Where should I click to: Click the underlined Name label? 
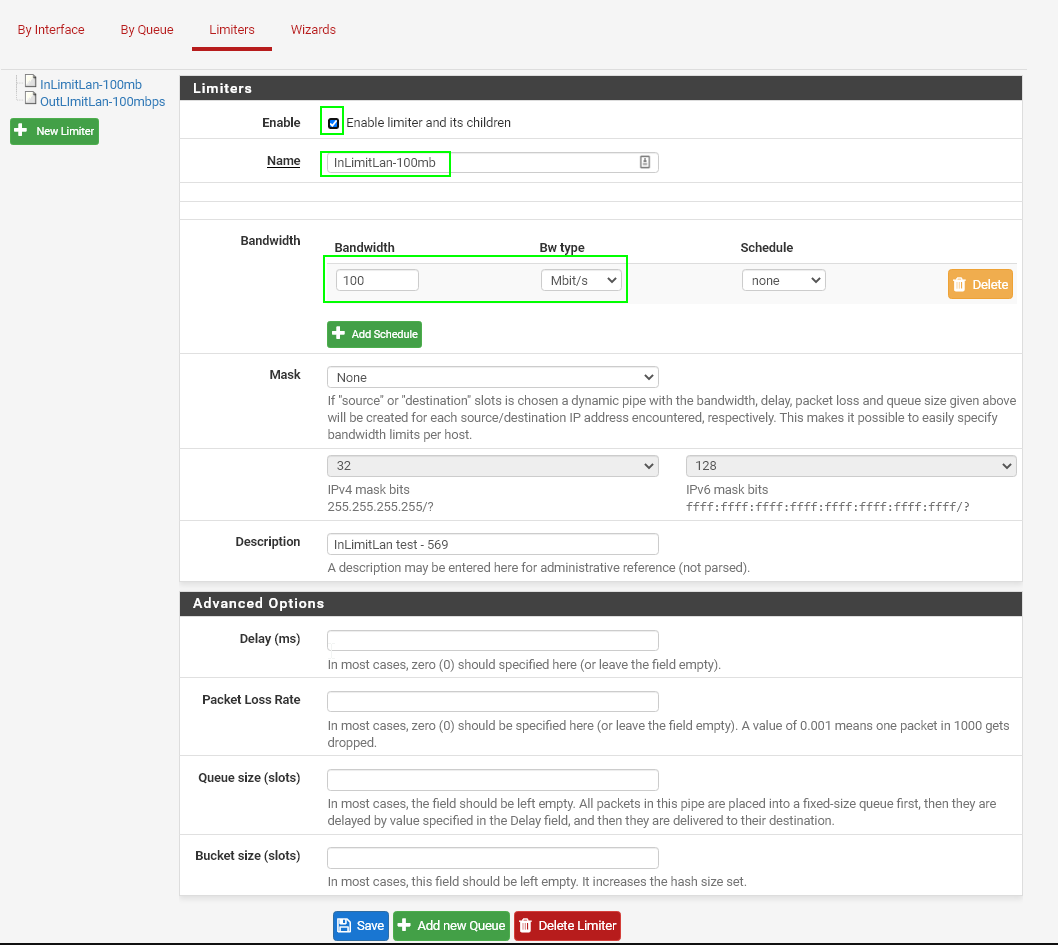[x=283, y=161]
